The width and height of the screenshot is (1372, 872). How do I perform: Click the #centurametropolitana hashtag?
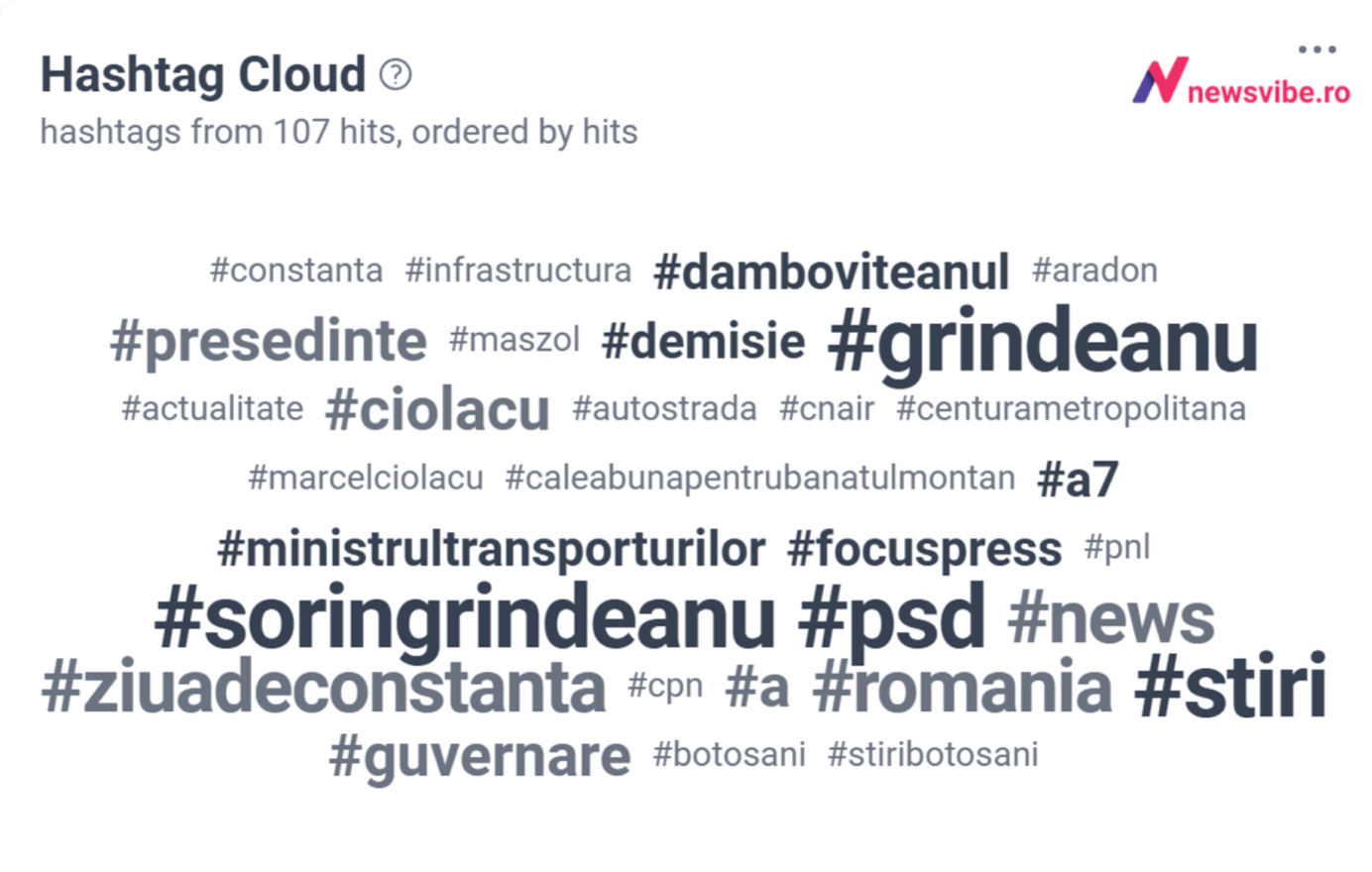coord(1071,408)
